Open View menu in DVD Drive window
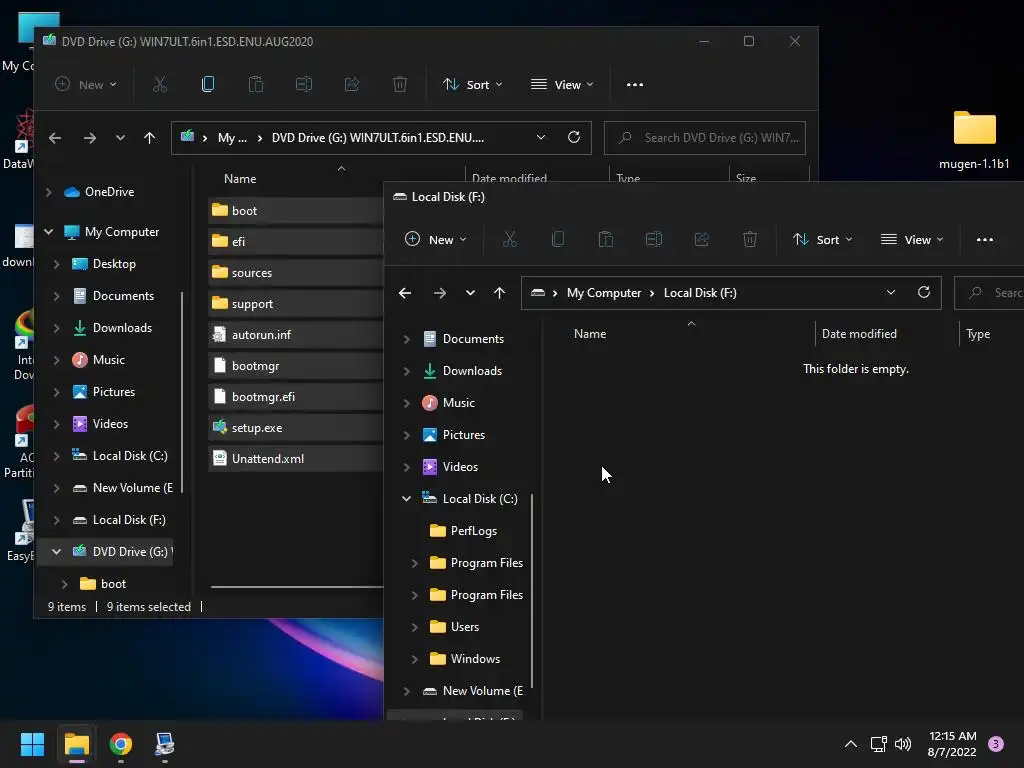Screen dimensions: 1024x768 click(x=562, y=85)
